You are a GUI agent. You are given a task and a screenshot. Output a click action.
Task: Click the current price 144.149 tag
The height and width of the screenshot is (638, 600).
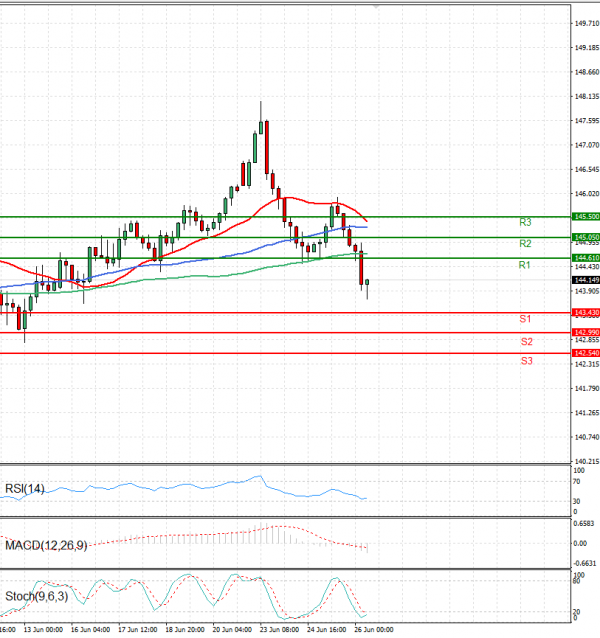click(585, 281)
